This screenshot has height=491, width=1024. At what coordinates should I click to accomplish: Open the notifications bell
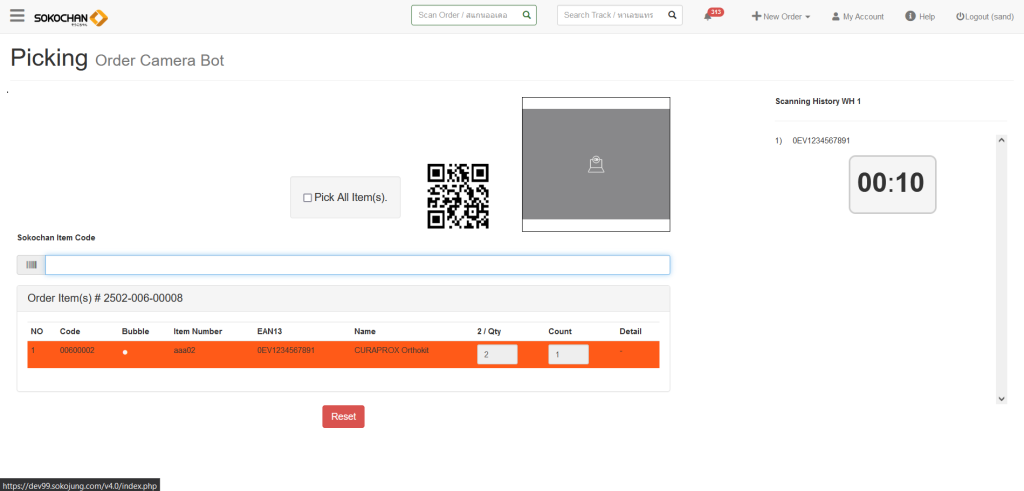click(708, 16)
